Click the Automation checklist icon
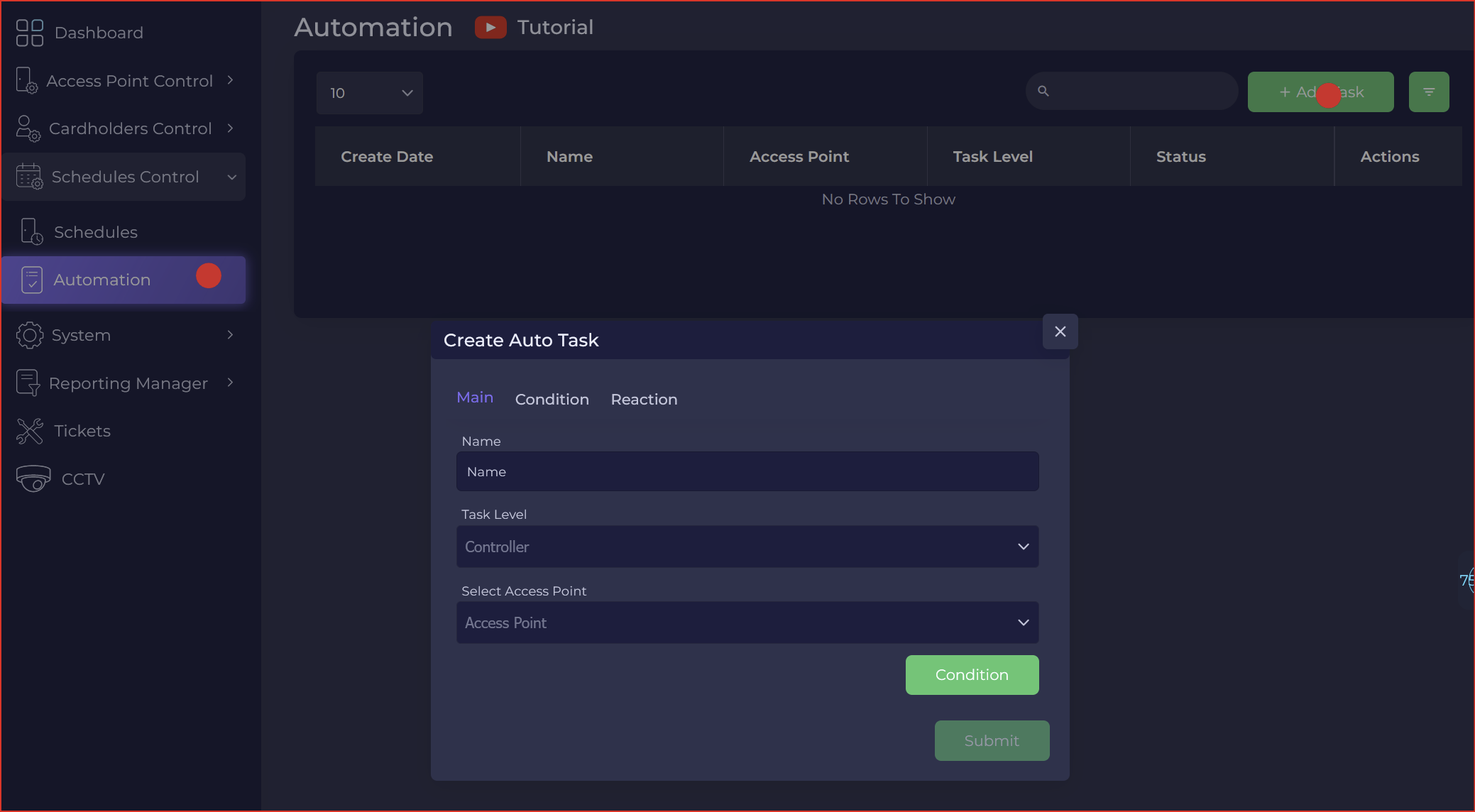1475x812 pixels. point(32,280)
